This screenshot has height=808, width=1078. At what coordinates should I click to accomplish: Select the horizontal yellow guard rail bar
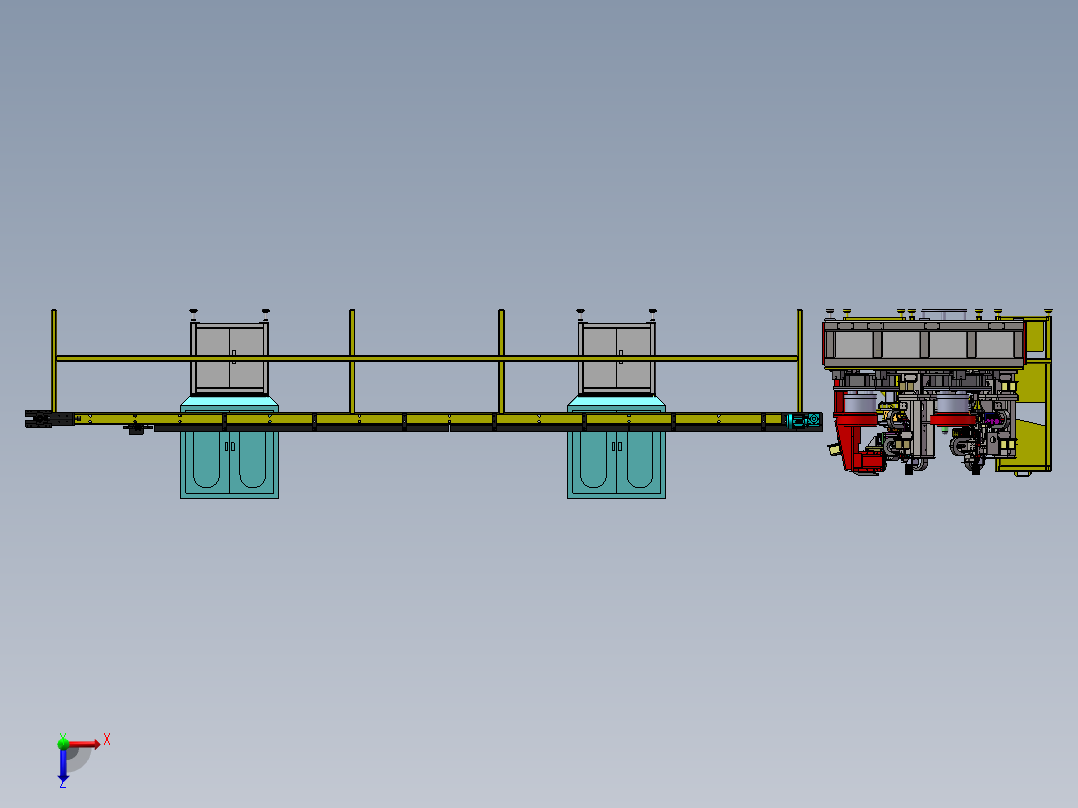[426, 358]
